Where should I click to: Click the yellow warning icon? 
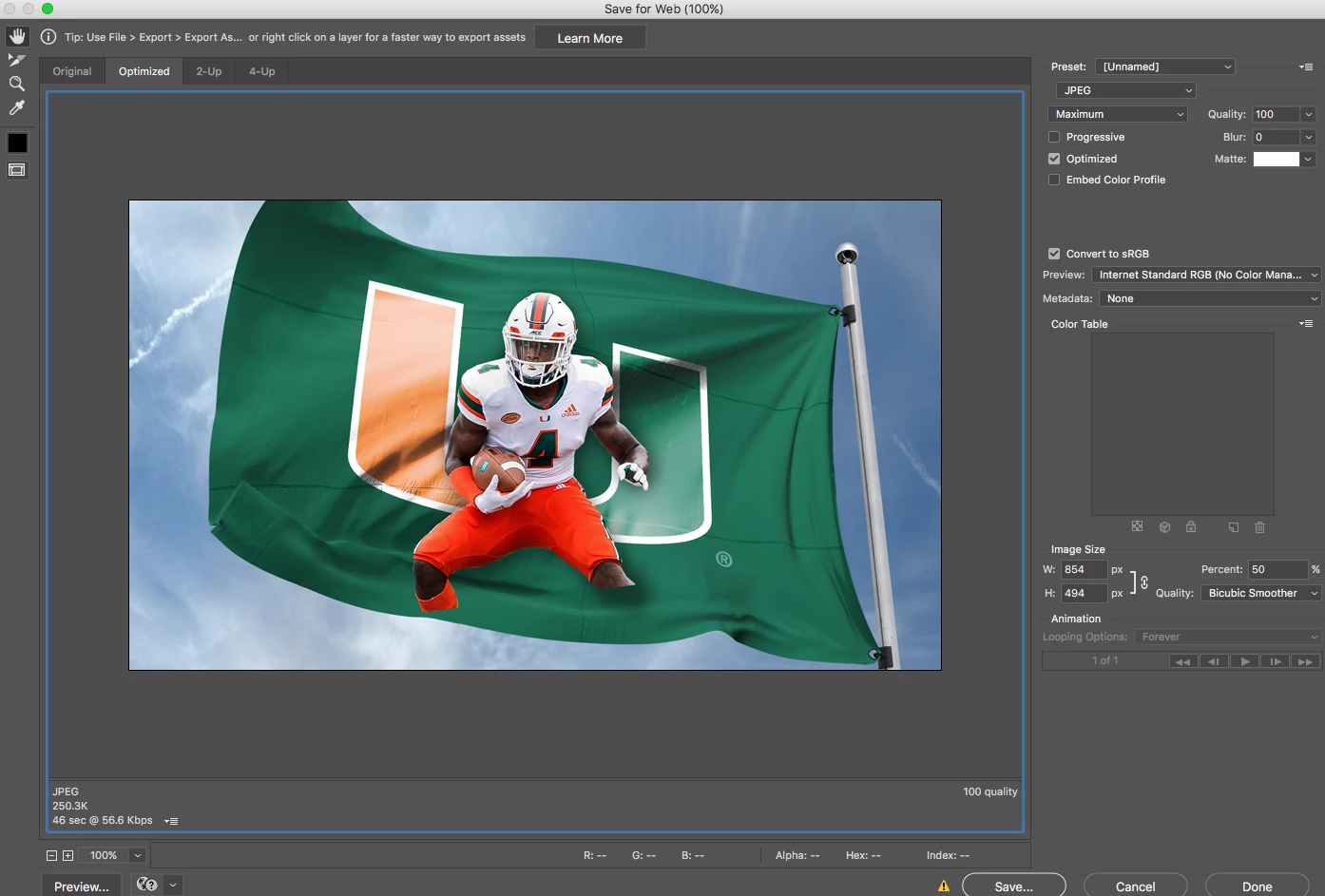point(944,886)
